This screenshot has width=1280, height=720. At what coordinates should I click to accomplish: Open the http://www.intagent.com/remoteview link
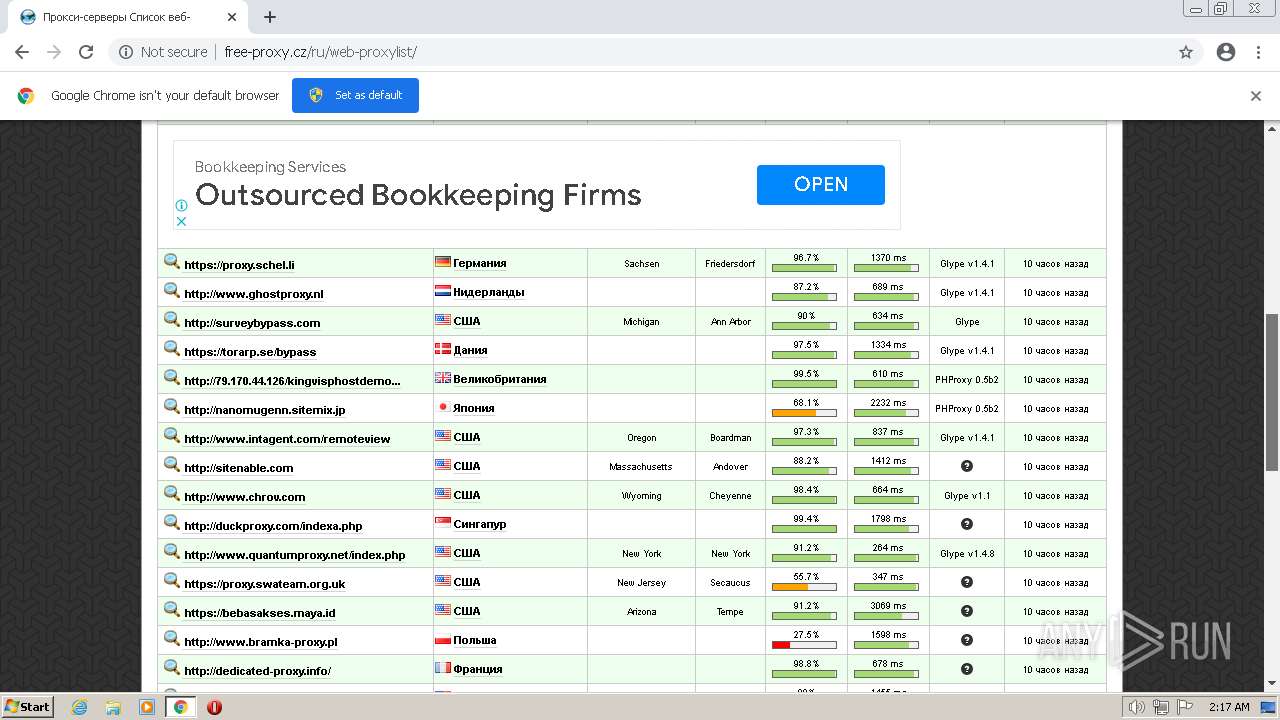pyautogui.click(x=287, y=439)
